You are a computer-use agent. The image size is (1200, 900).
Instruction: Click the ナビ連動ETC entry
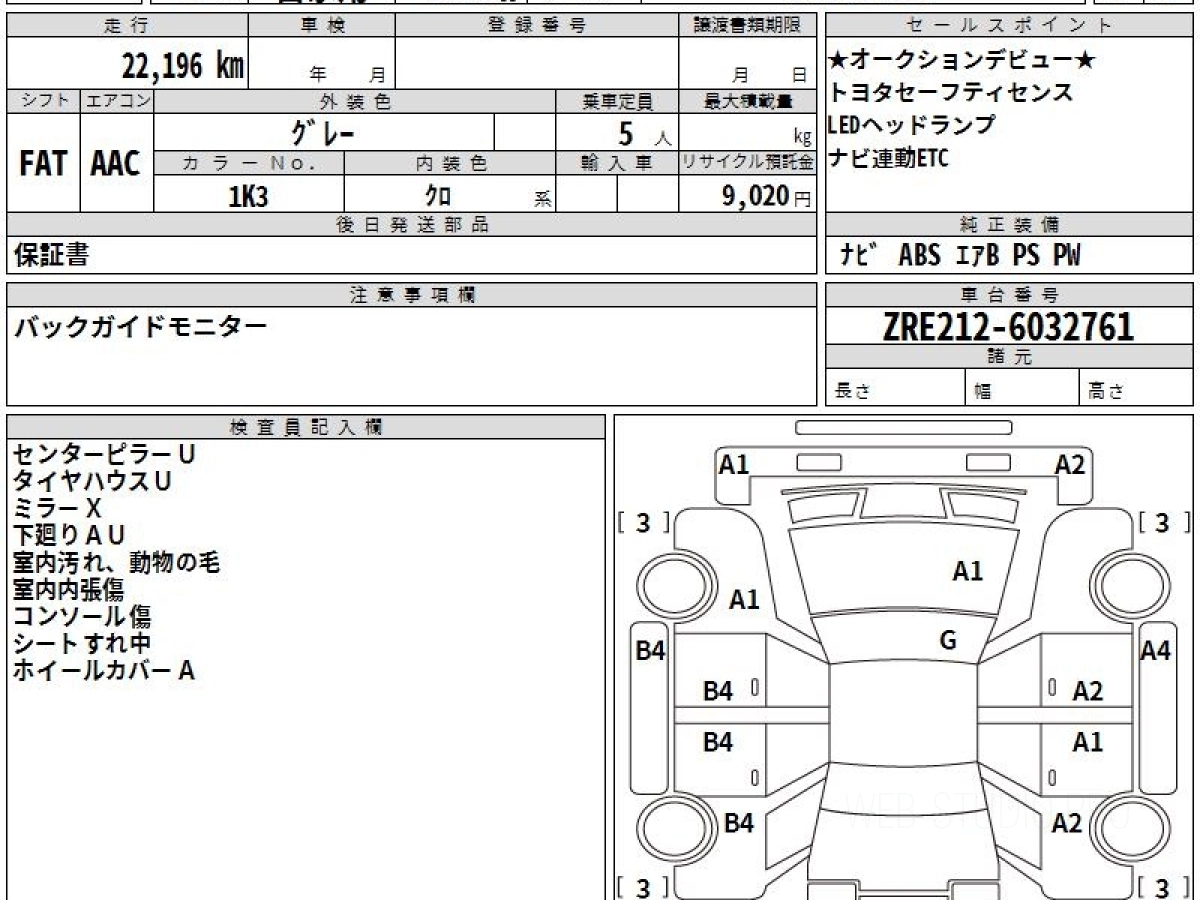[x=887, y=157]
